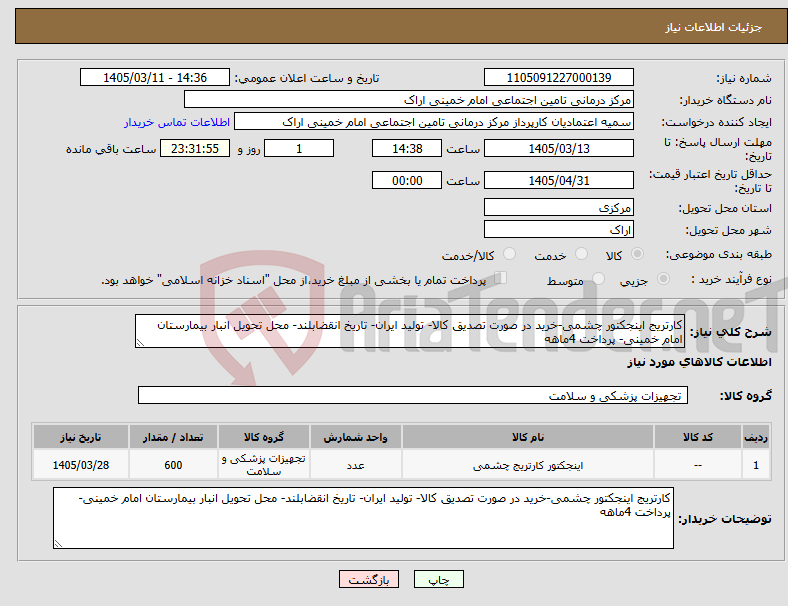Click the چاپ (print) button

coord(438,579)
